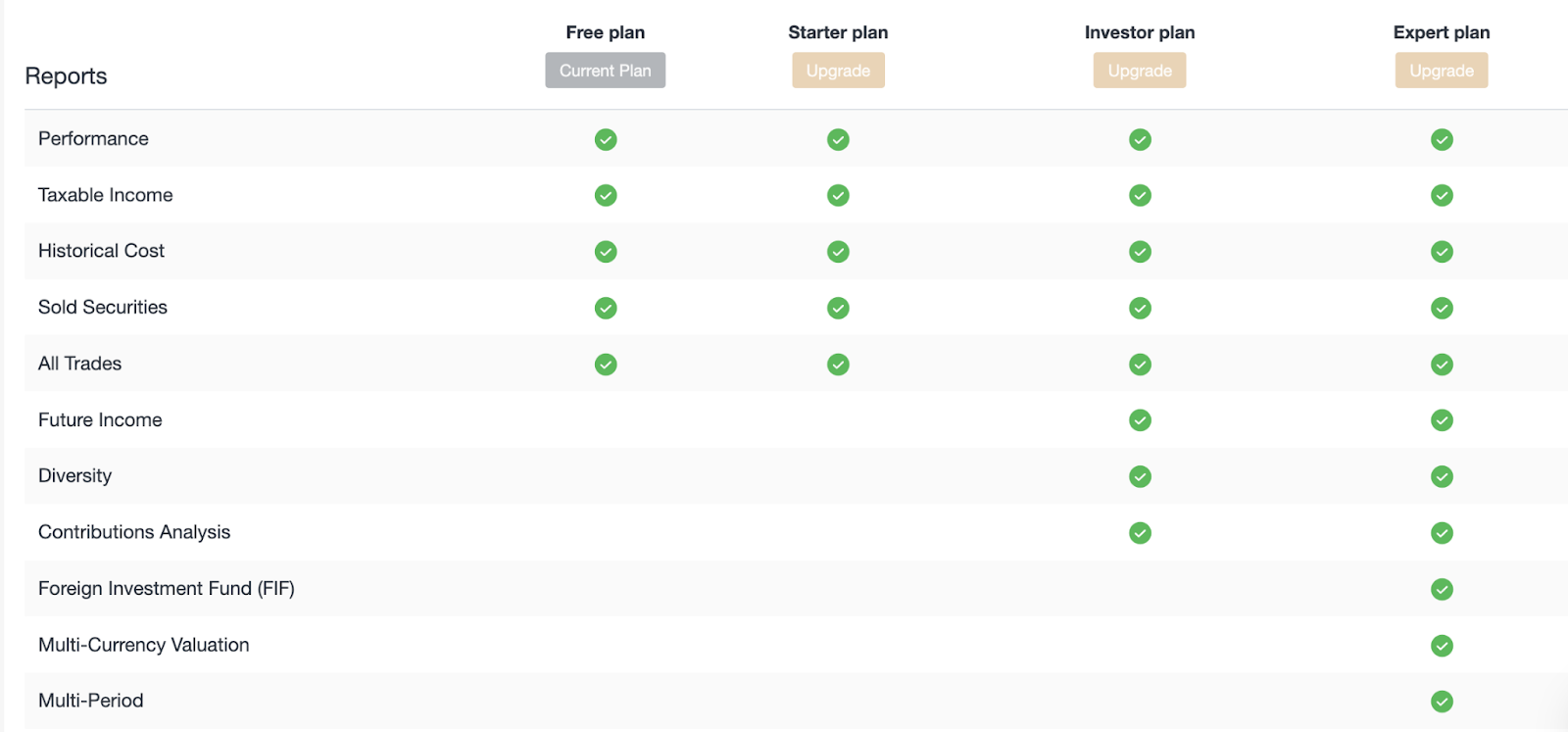Viewport: 1568px width, 732px height.
Task: Click Investor plan Diversity checkmark icon
Action: [1140, 476]
